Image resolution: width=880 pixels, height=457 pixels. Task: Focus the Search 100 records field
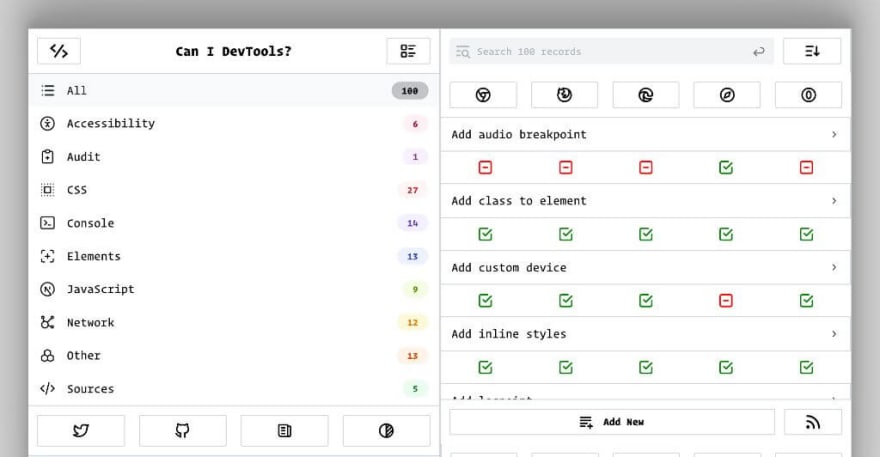[611, 52]
